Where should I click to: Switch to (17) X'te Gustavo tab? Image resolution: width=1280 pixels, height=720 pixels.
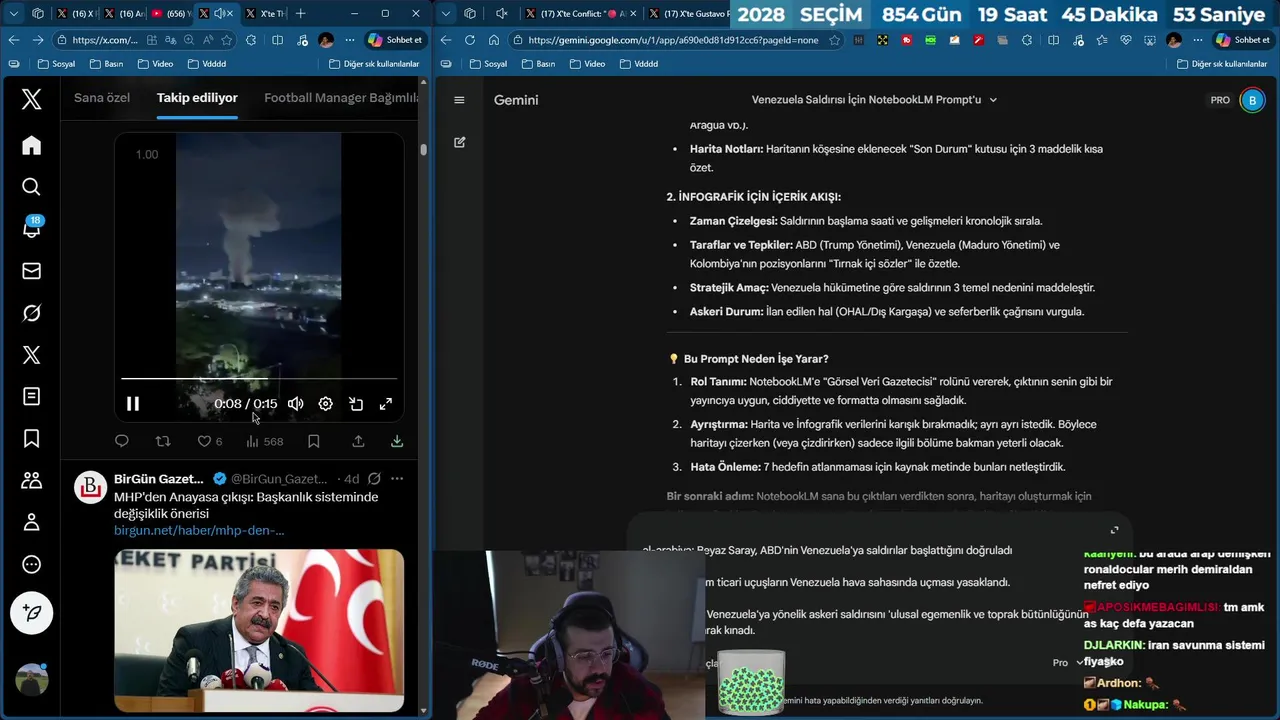(689, 13)
